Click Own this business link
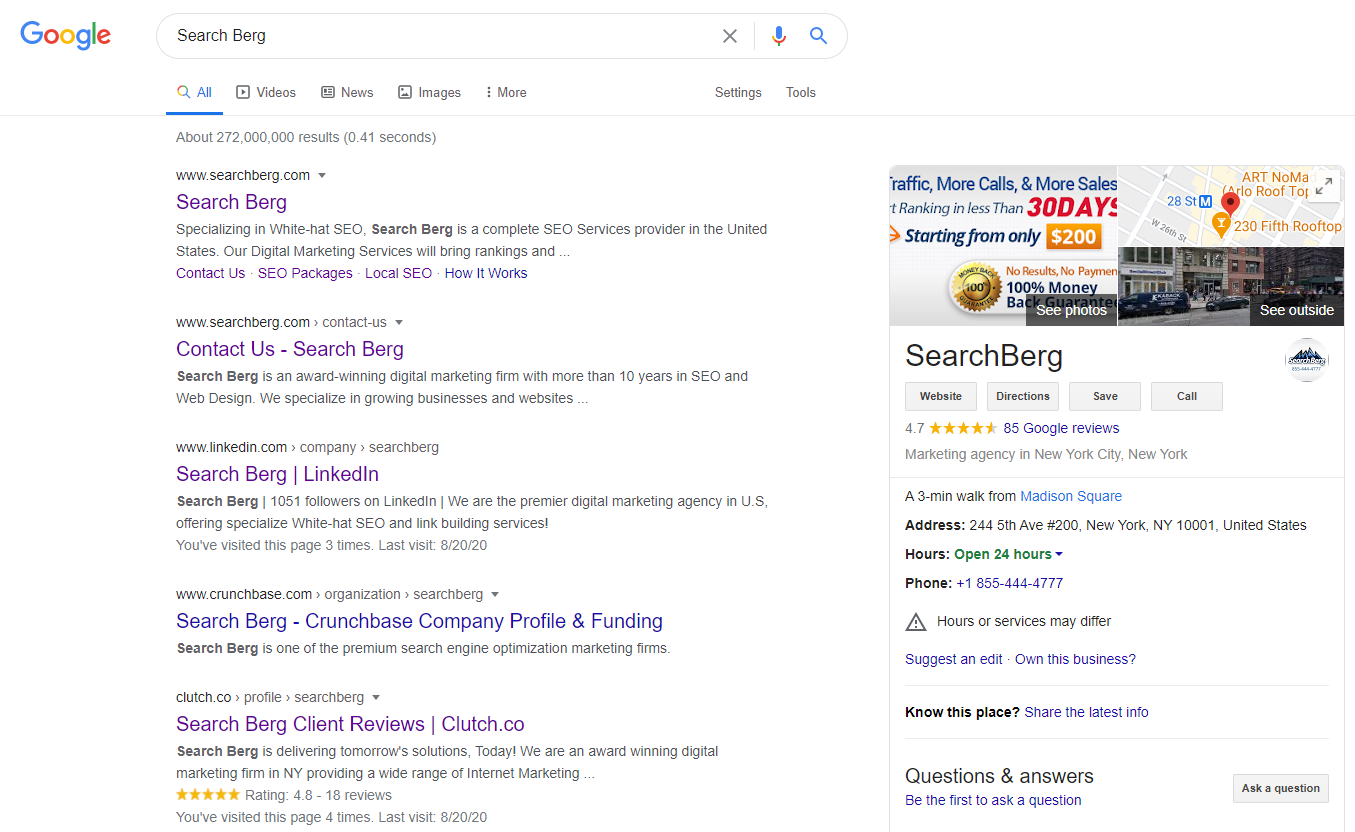Screen dimensions: 1355x832 [1075, 659]
